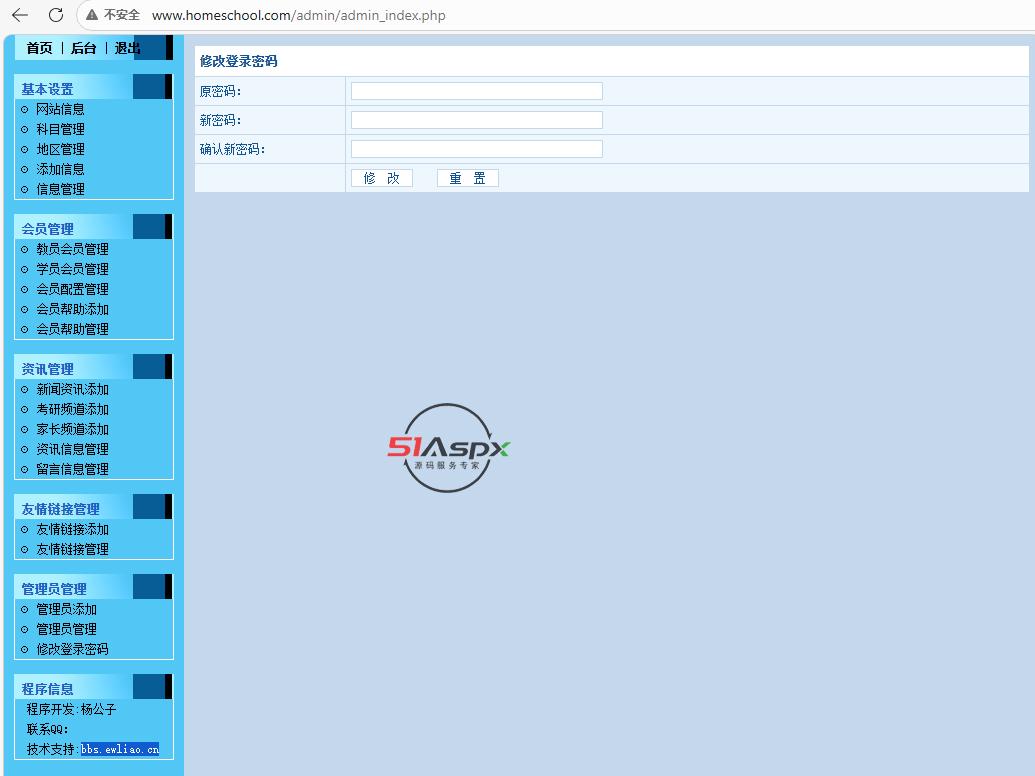This screenshot has height=776, width=1035.
Task: Click the bbs.ewliao.cn support link
Action: [x=120, y=750]
